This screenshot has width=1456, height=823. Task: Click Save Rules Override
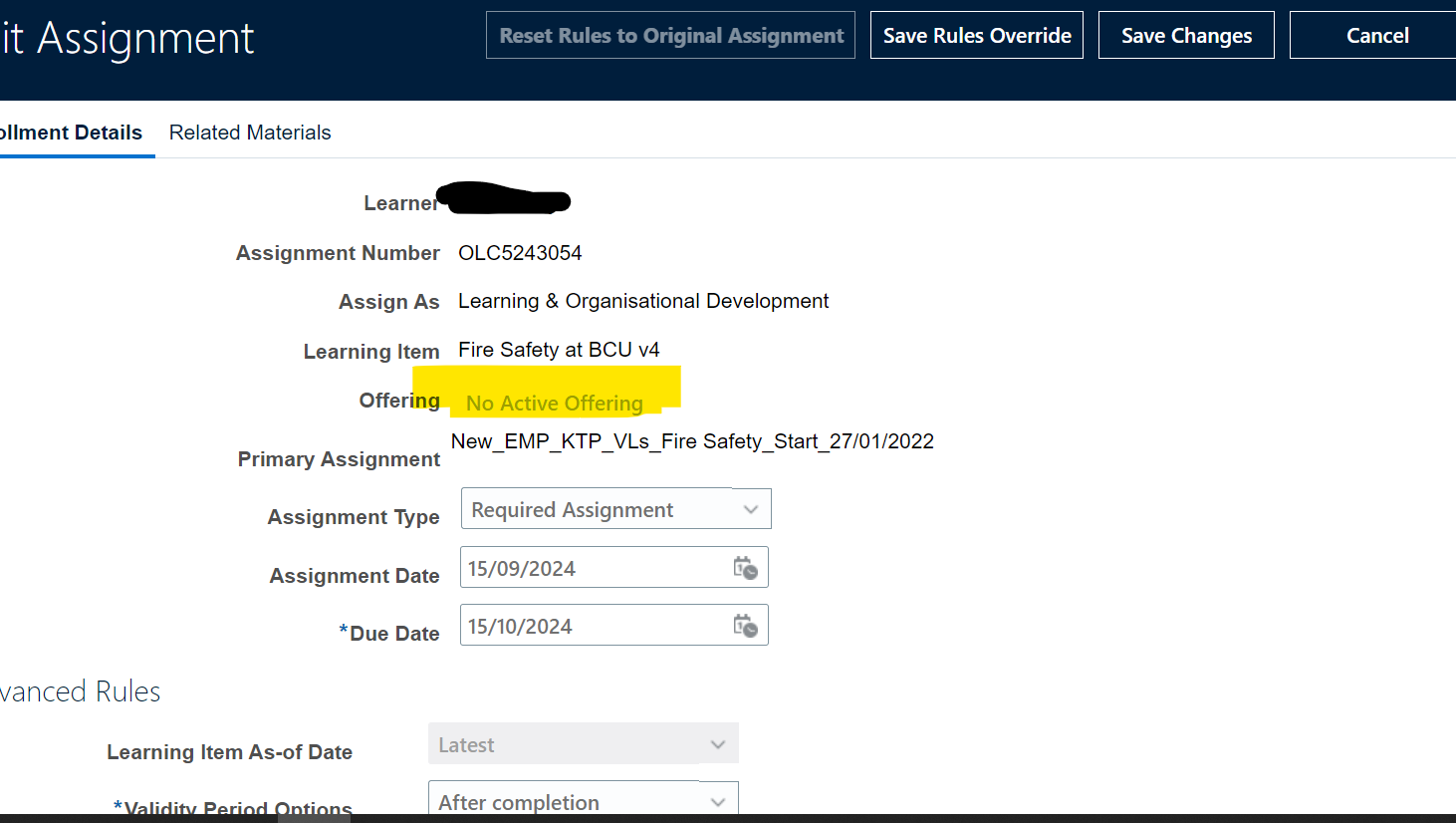(x=976, y=34)
